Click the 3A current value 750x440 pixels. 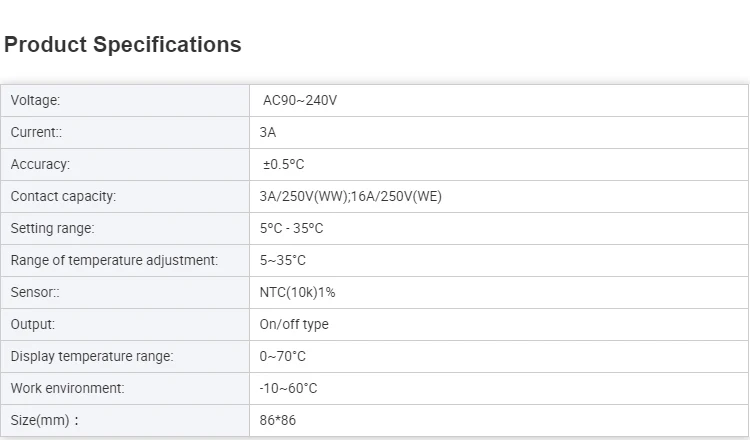click(268, 132)
